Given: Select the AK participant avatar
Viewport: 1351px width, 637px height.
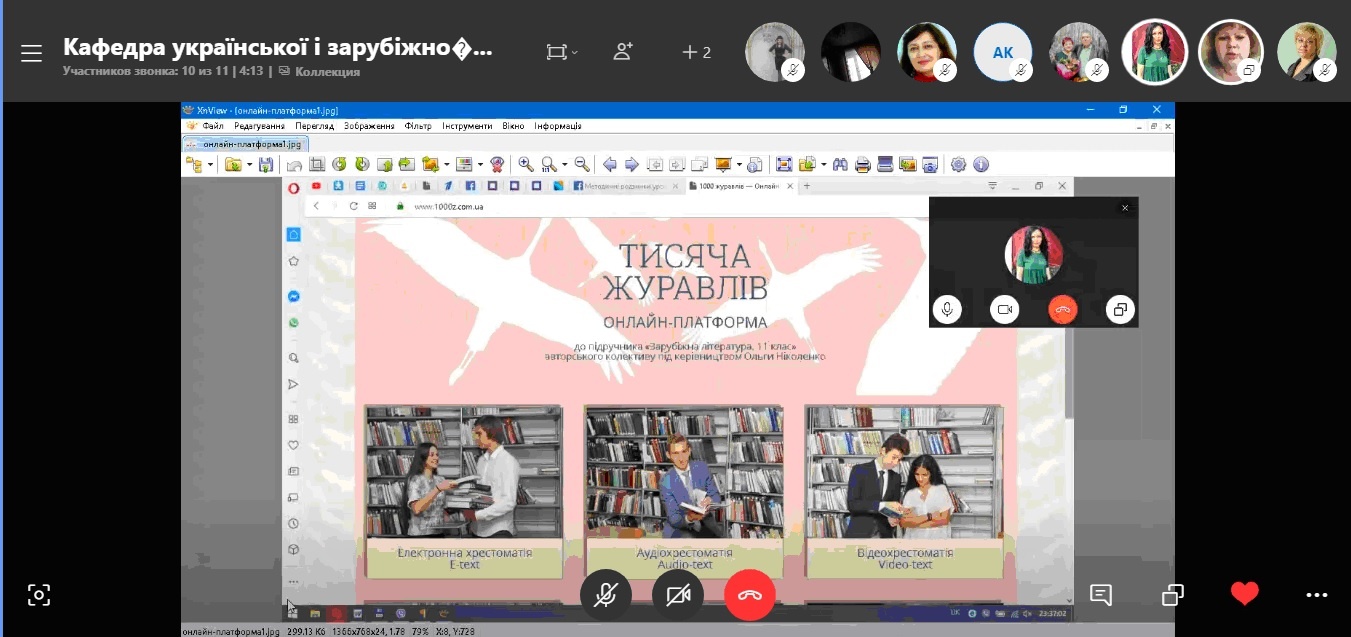Looking at the screenshot, I should pos(1002,52).
